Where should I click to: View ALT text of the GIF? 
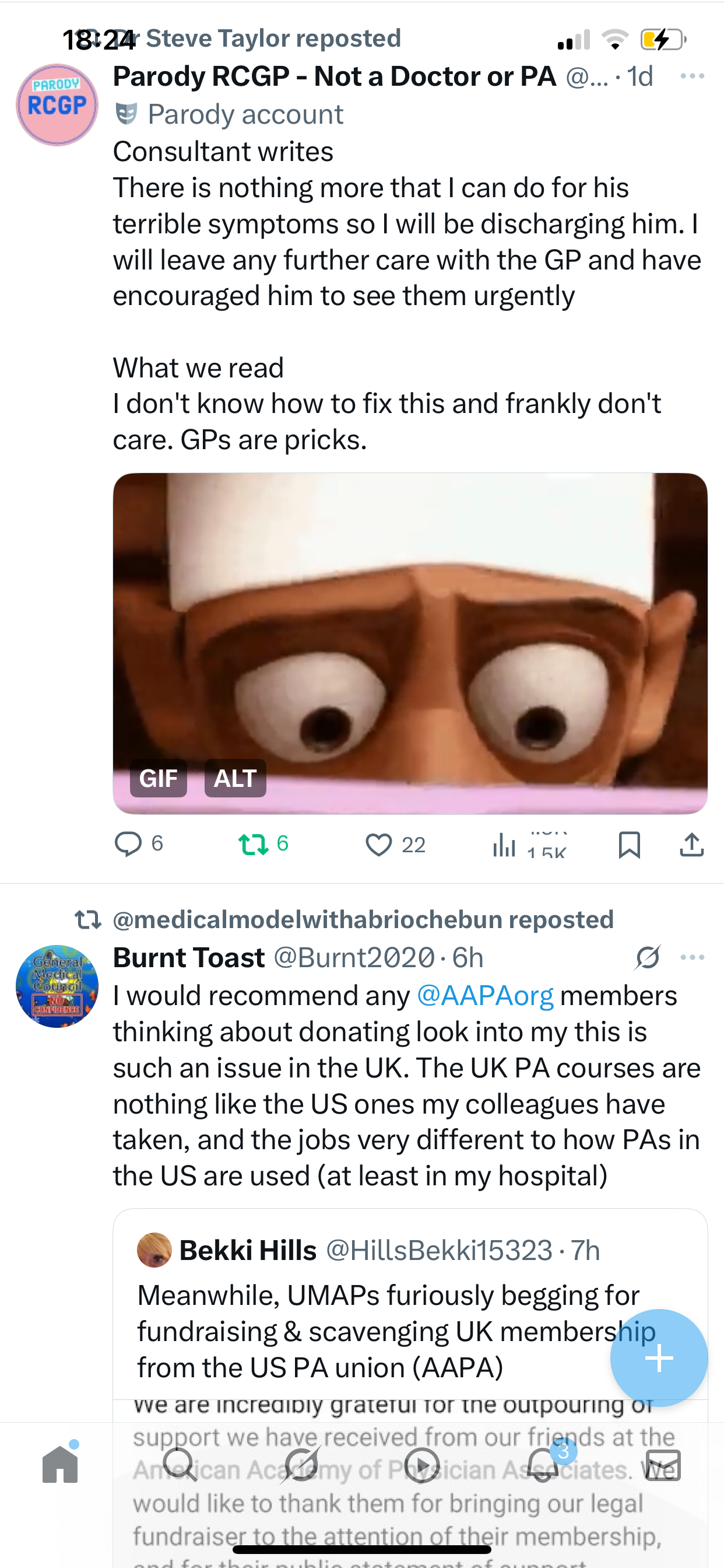[x=235, y=778]
